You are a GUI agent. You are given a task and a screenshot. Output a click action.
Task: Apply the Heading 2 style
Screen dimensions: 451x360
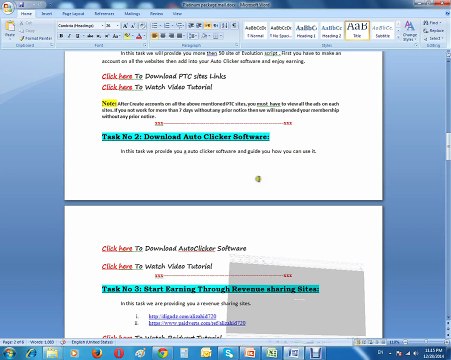point(332,31)
